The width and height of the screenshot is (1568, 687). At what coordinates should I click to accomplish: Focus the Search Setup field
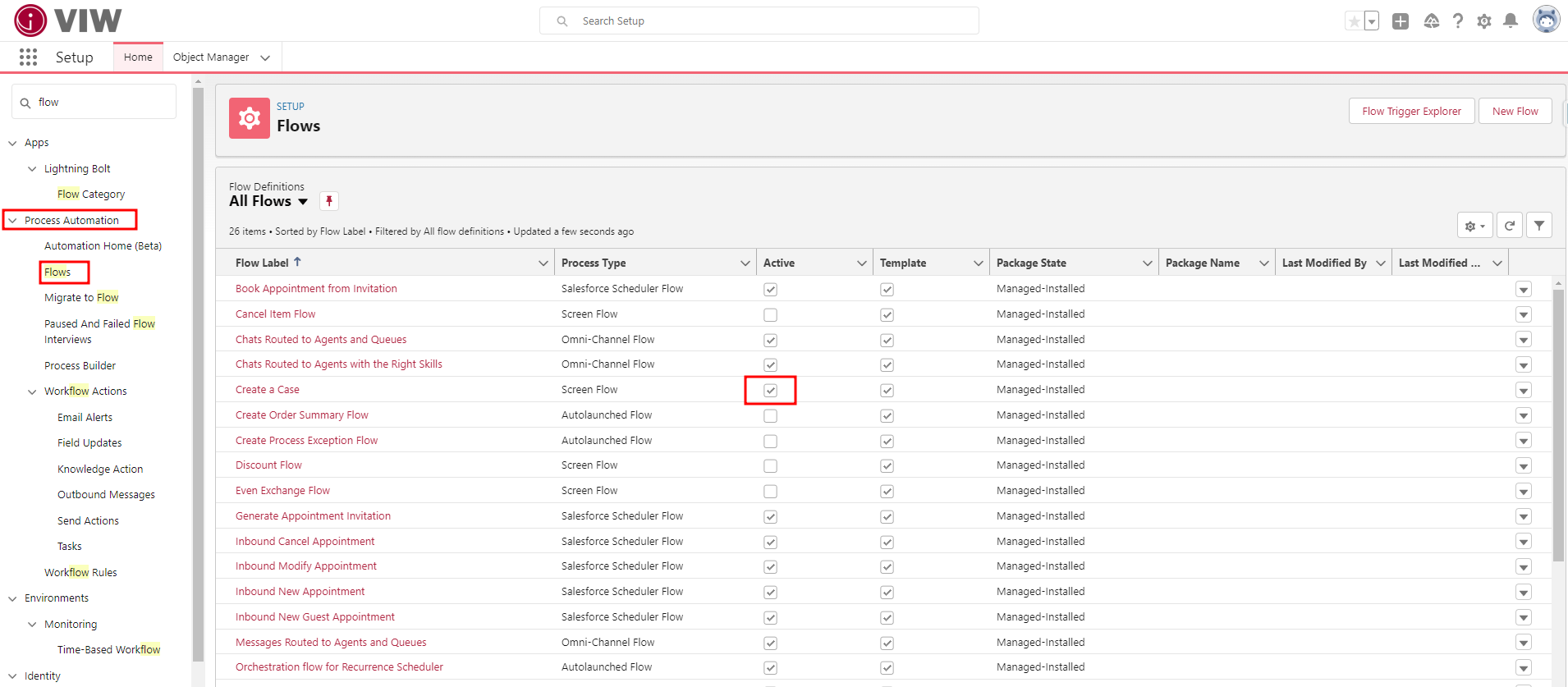pyautogui.click(x=759, y=21)
